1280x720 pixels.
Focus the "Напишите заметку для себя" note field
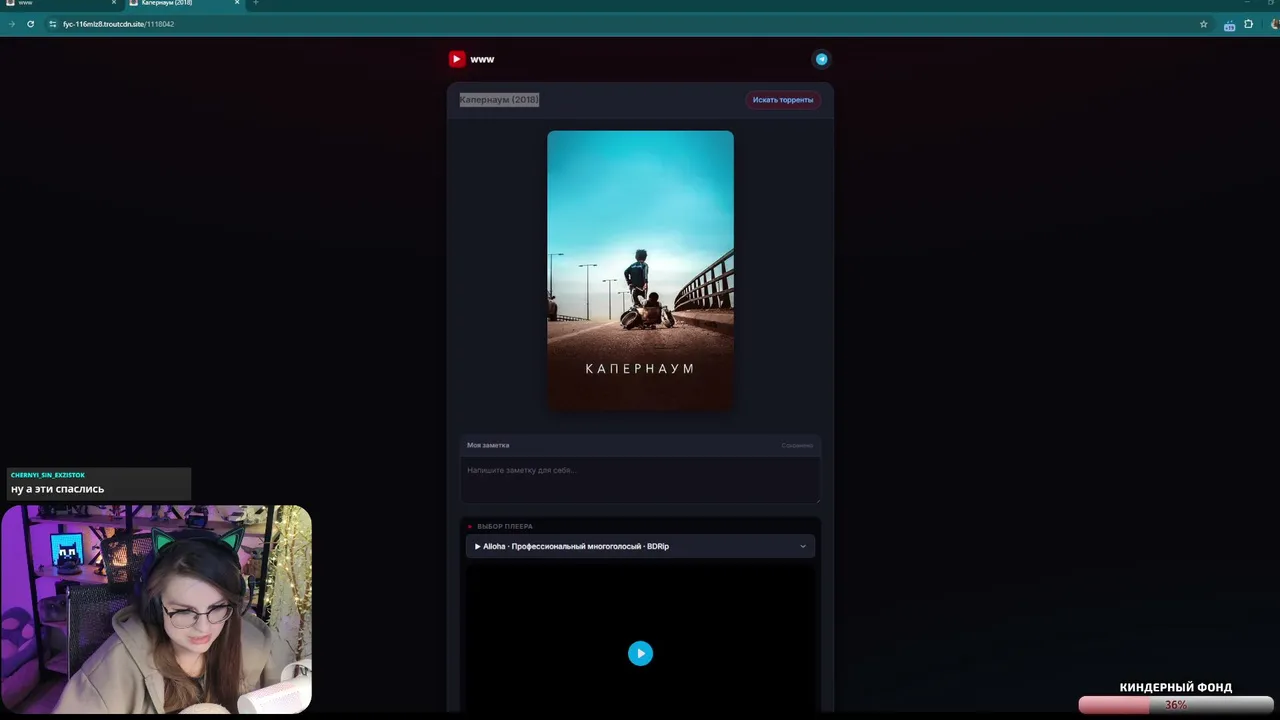pos(640,479)
